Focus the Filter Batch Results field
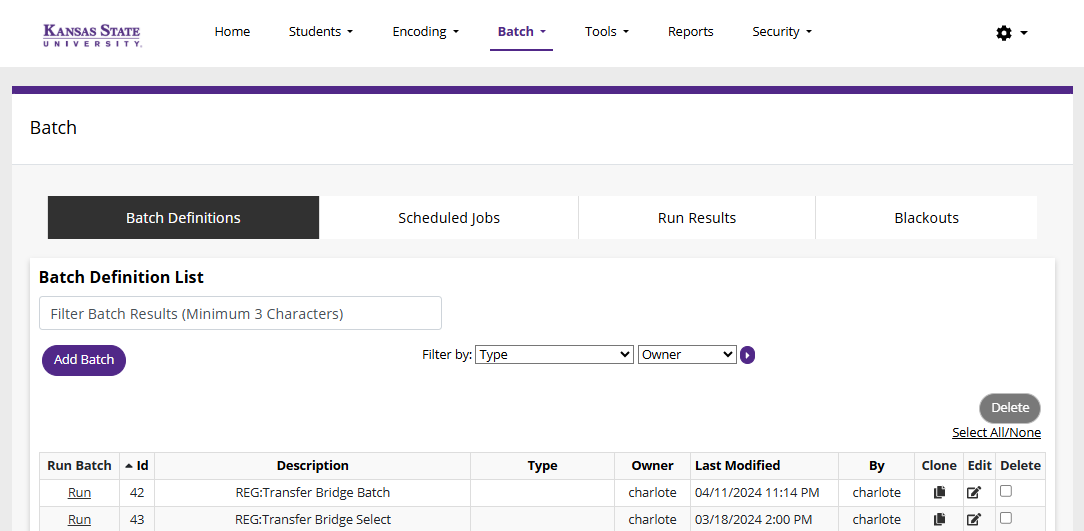The width and height of the screenshot is (1084, 531). 241,313
